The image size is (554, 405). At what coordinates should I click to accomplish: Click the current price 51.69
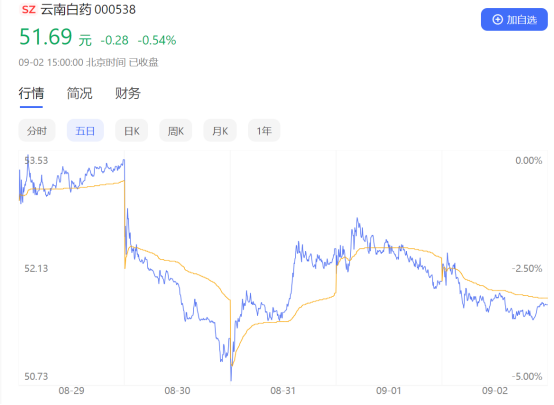click(x=46, y=37)
